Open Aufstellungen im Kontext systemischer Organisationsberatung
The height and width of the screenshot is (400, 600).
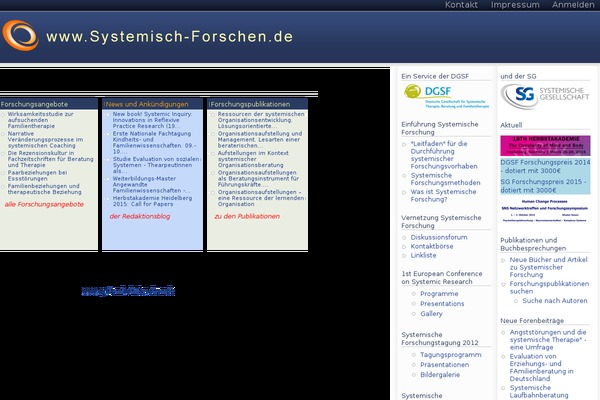tap(253, 159)
